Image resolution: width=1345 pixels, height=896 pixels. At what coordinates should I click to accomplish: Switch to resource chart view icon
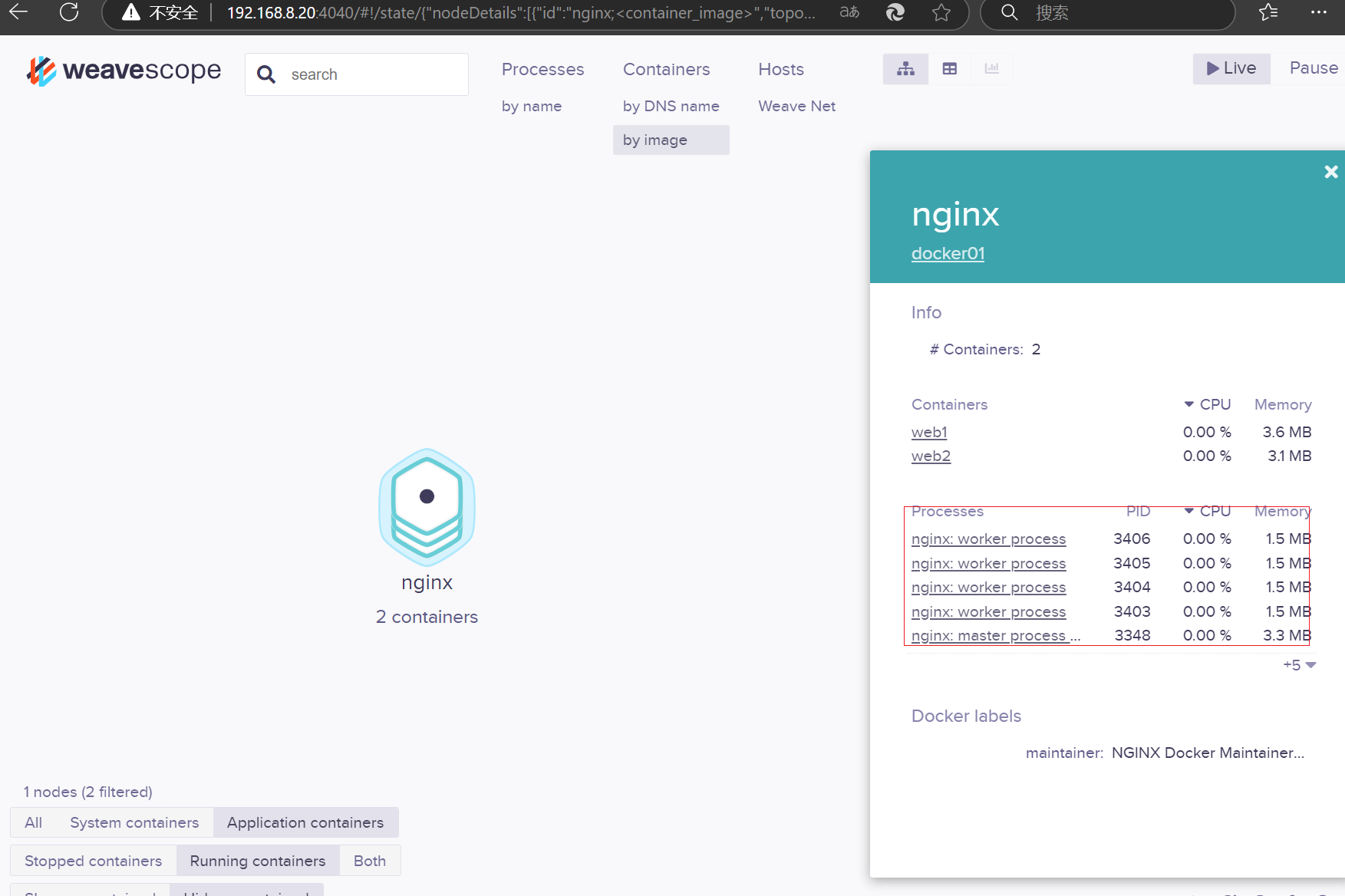(992, 69)
